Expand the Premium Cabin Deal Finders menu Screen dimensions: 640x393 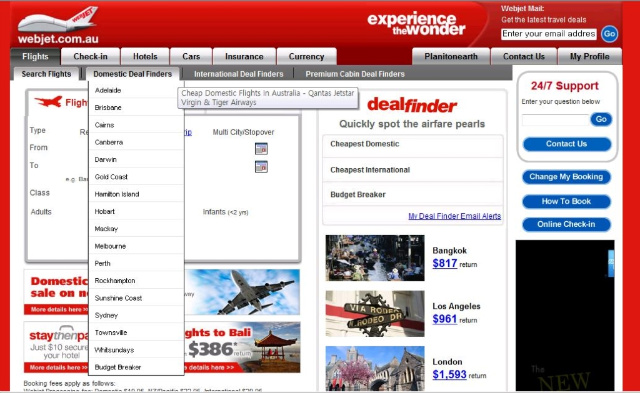355,74
